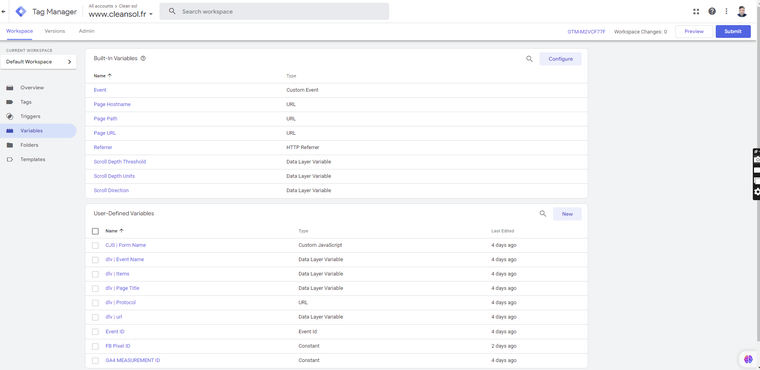Open Triggers in the sidebar
Viewport: 760px width, 370px height.
tap(30, 116)
